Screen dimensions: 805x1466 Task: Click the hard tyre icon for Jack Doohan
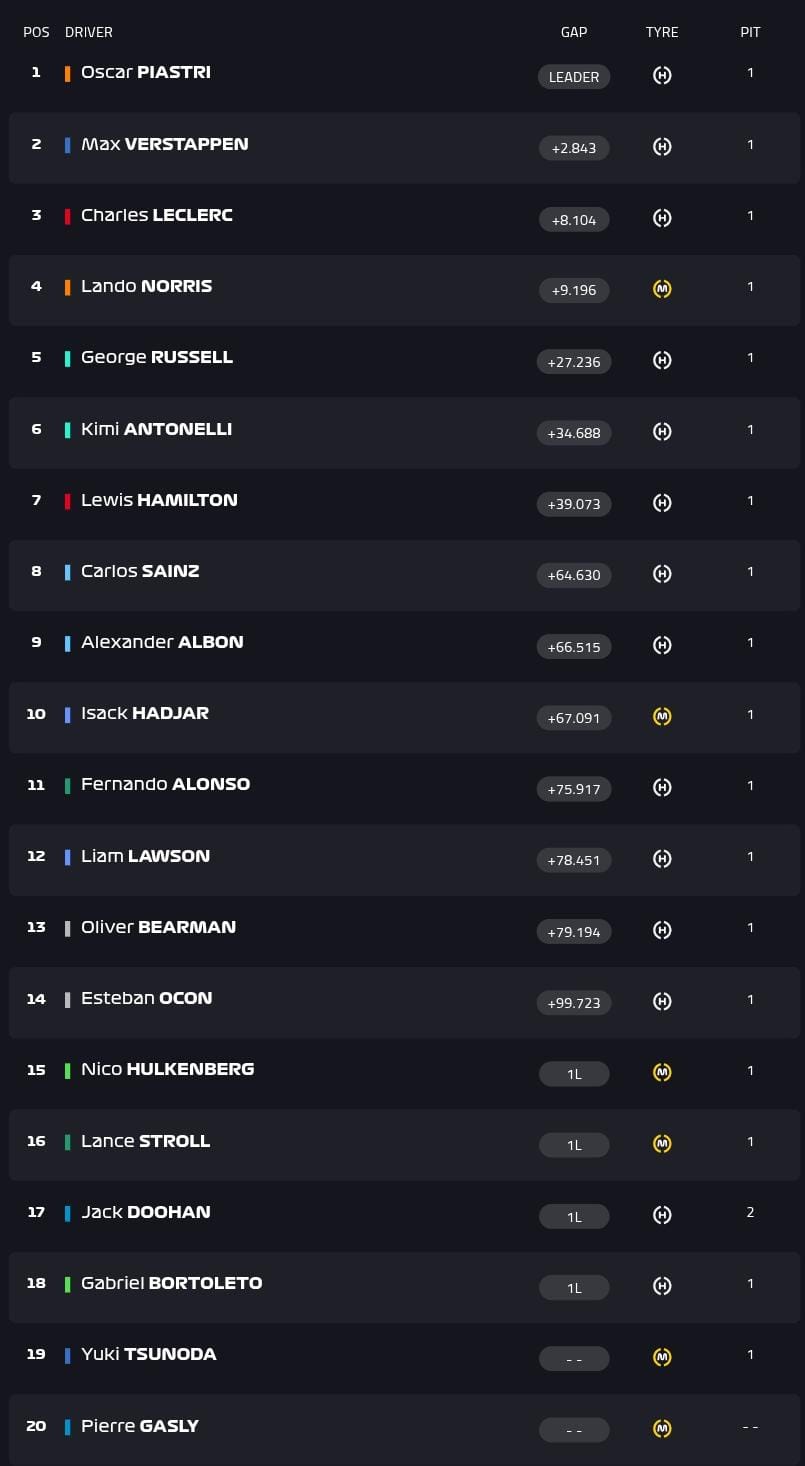pyautogui.click(x=662, y=1215)
